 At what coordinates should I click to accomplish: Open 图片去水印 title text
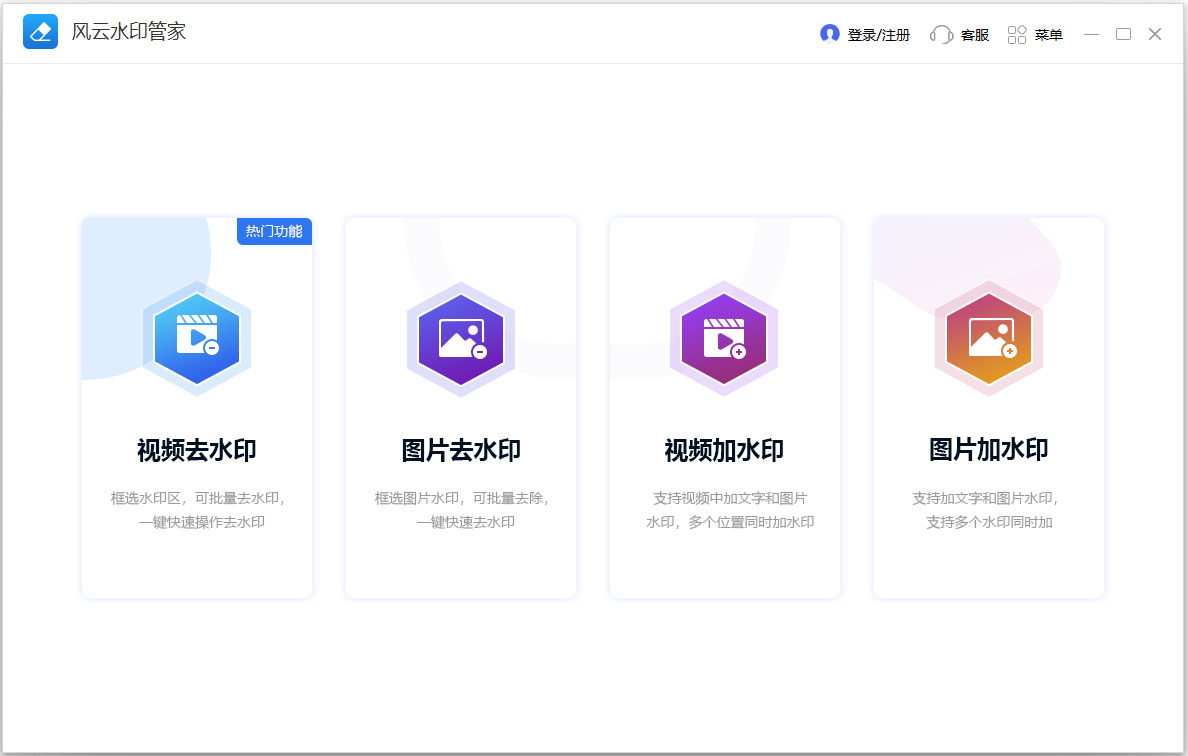(x=461, y=450)
